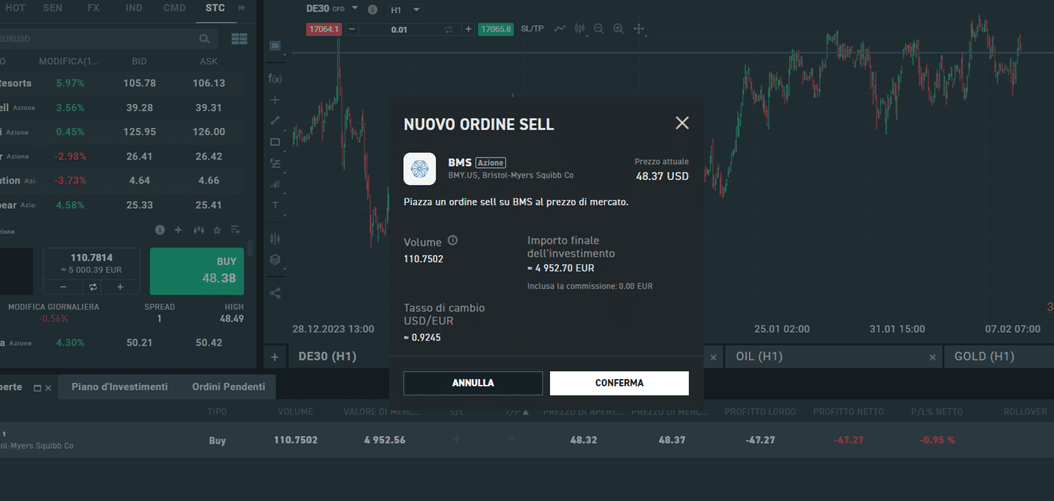Sort by MODIFICA column header

coord(69,61)
